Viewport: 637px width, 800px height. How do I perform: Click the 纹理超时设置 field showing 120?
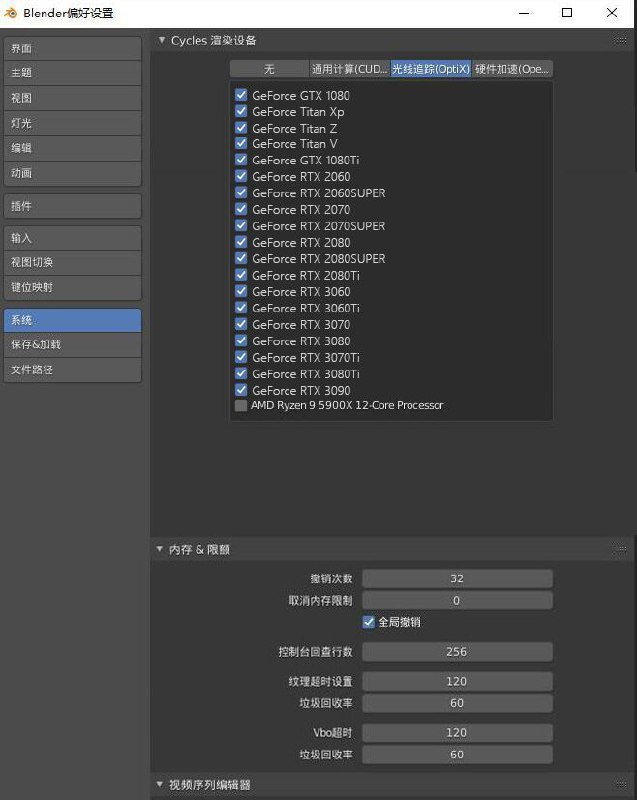[457, 681]
